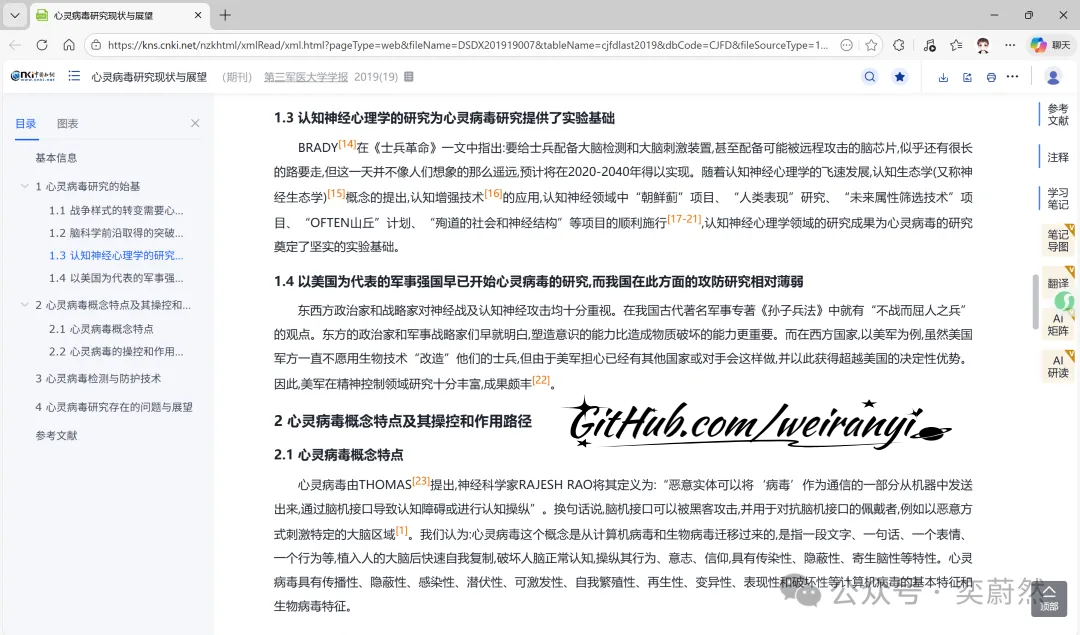The width and height of the screenshot is (1080, 635).
Task: Open the 翻译 translation side panel
Action: (x=1058, y=283)
